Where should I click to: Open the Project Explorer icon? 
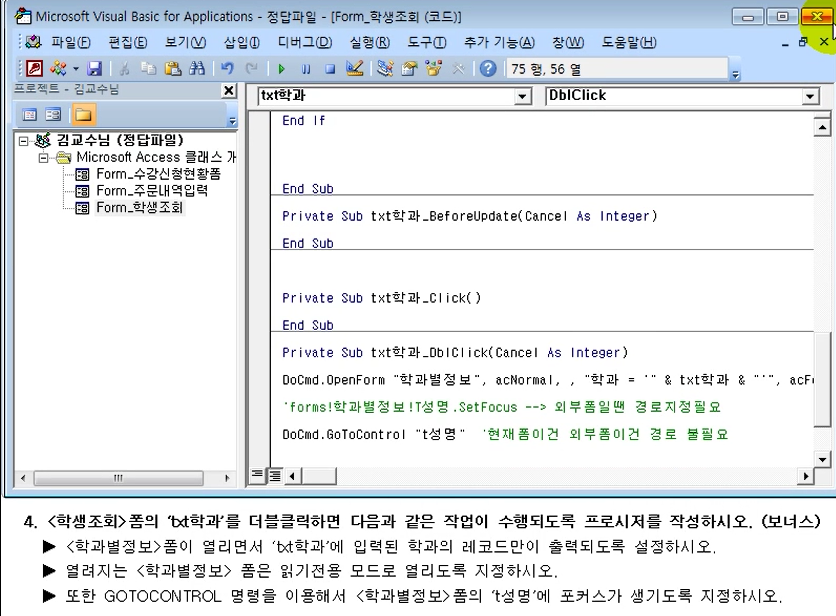(x=385, y=68)
